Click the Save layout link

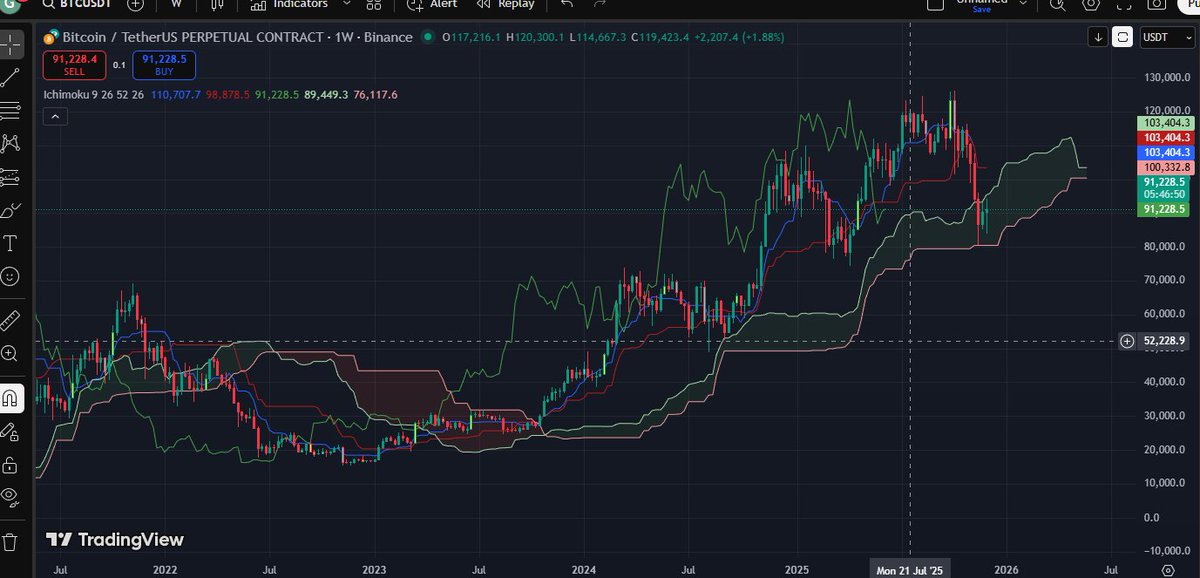pos(982,10)
